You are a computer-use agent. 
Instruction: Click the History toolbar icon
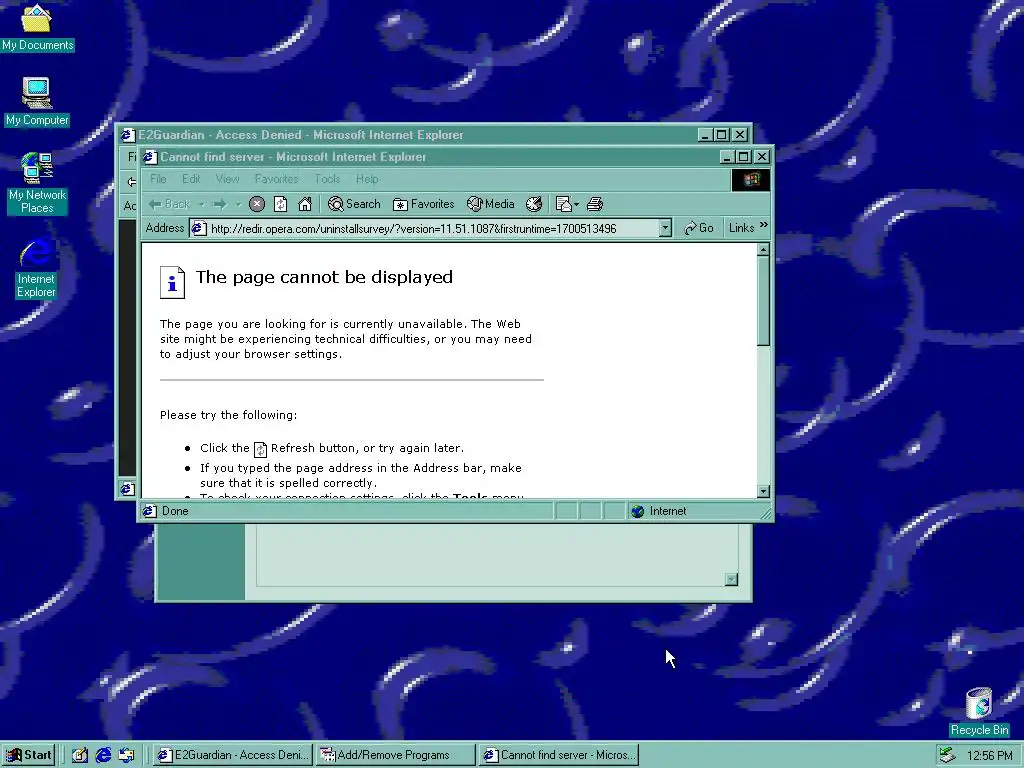[x=534, y=204]
